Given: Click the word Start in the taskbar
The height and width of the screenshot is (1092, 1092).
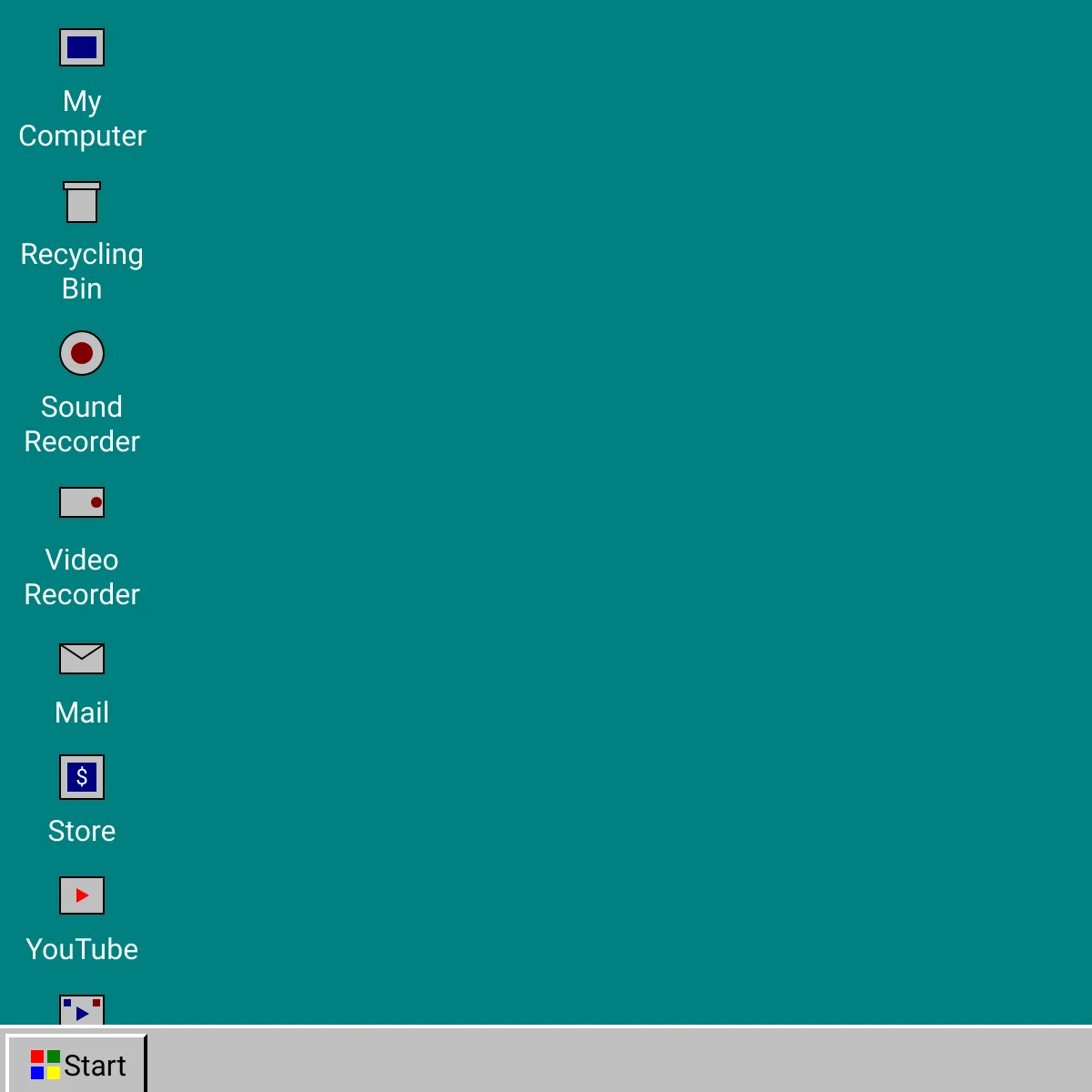Looking at the screenshot, I should point(95,1066).
